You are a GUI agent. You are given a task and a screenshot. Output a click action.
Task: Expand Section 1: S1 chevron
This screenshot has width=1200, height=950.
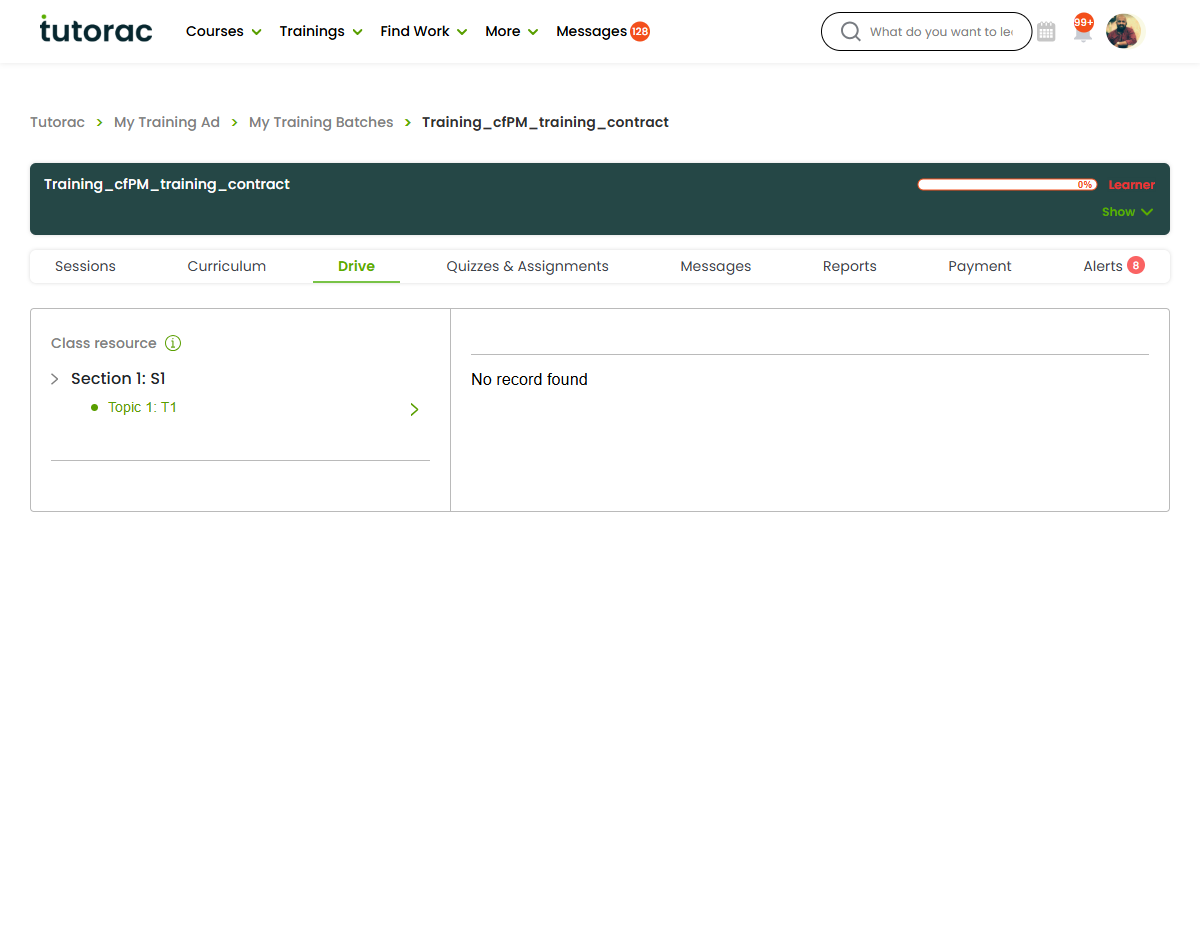click(55, 379)
